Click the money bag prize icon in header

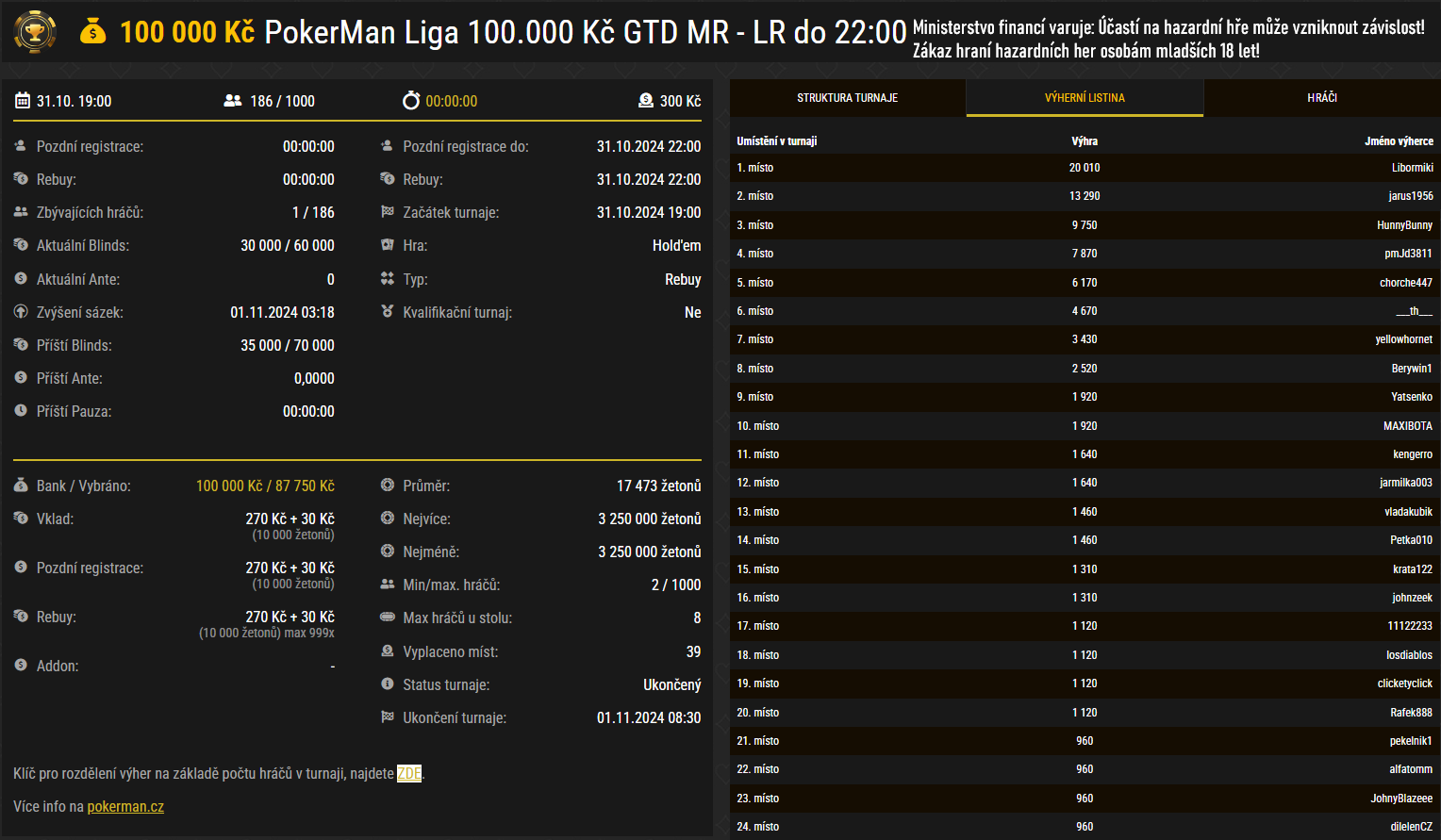click(92, 32)
